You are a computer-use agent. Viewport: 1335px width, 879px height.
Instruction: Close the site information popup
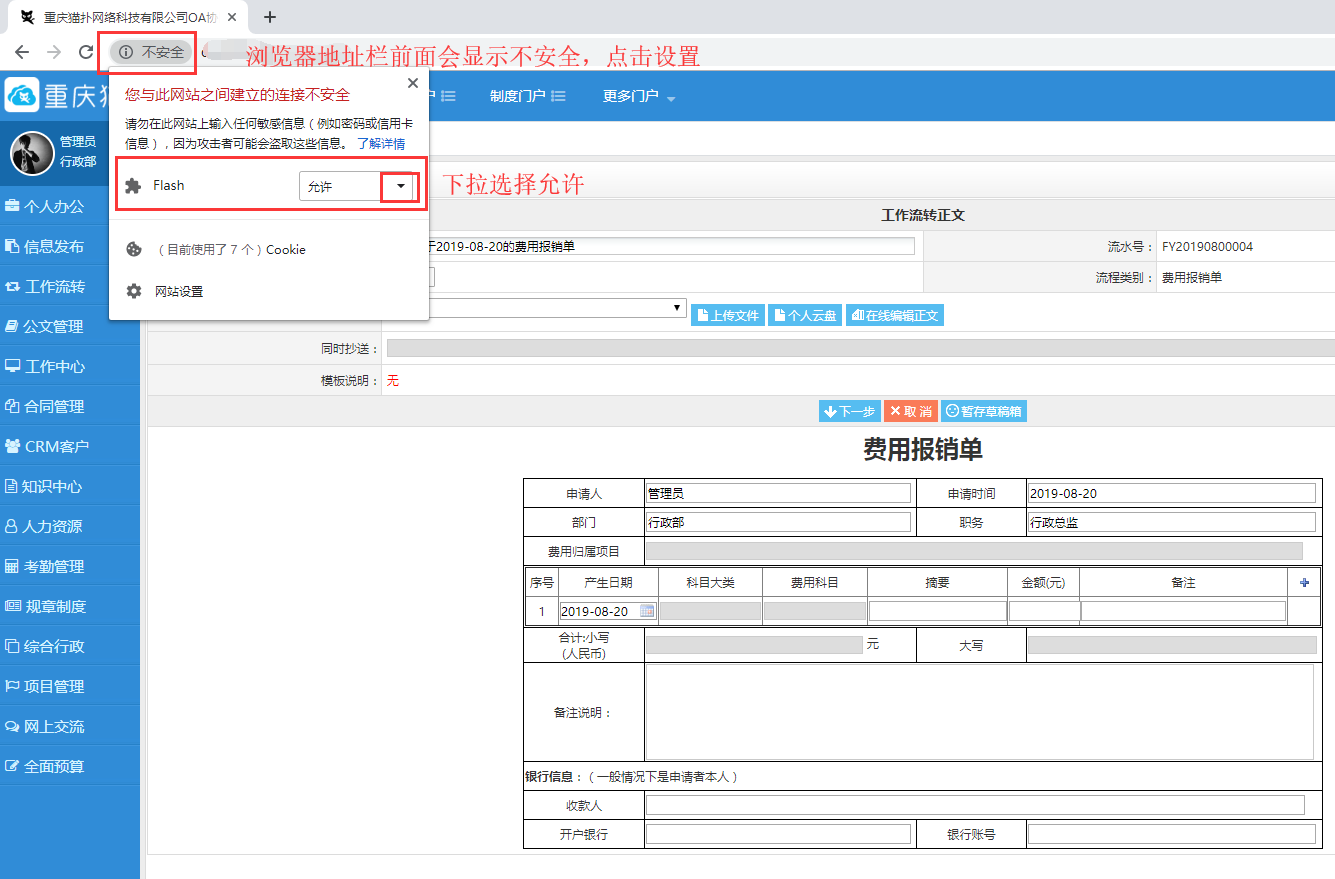point(413,84)
